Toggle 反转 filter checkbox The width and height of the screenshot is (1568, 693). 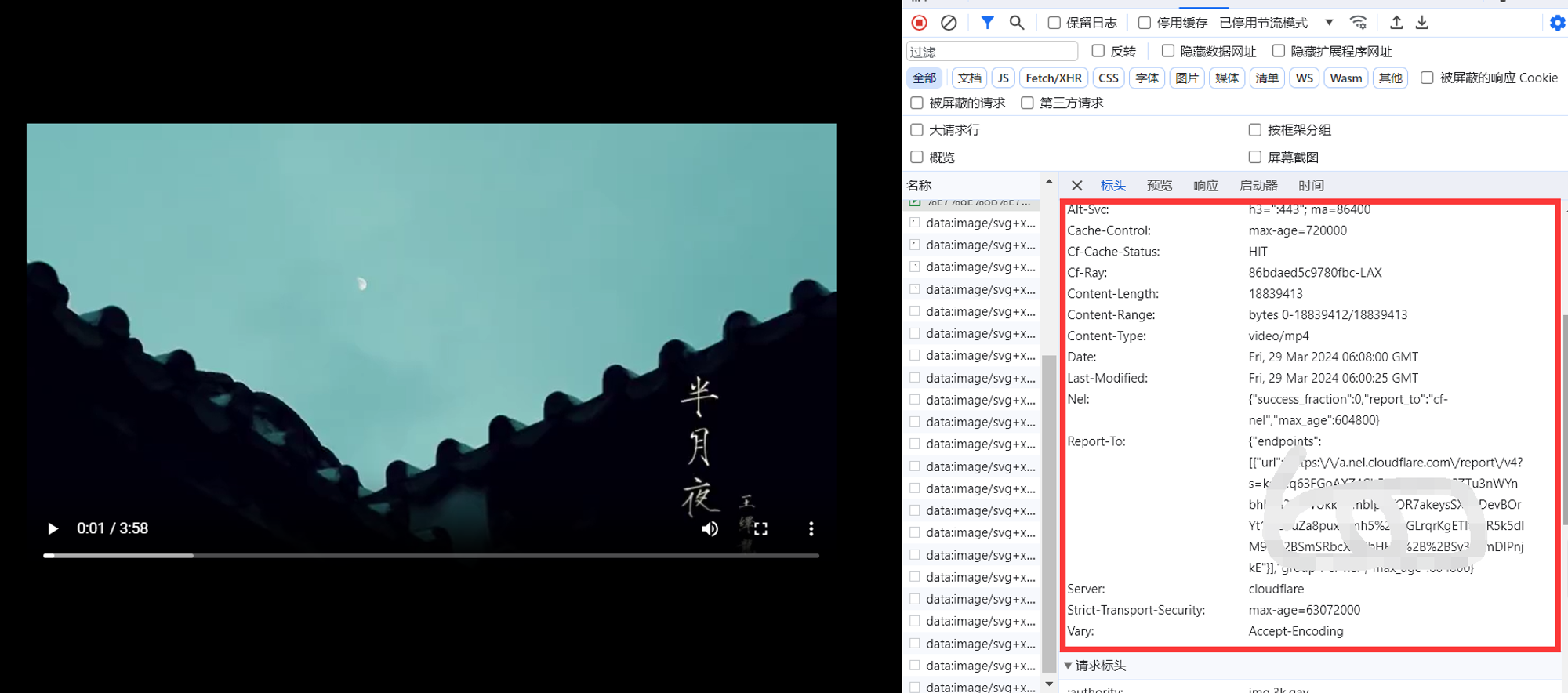1098,51
